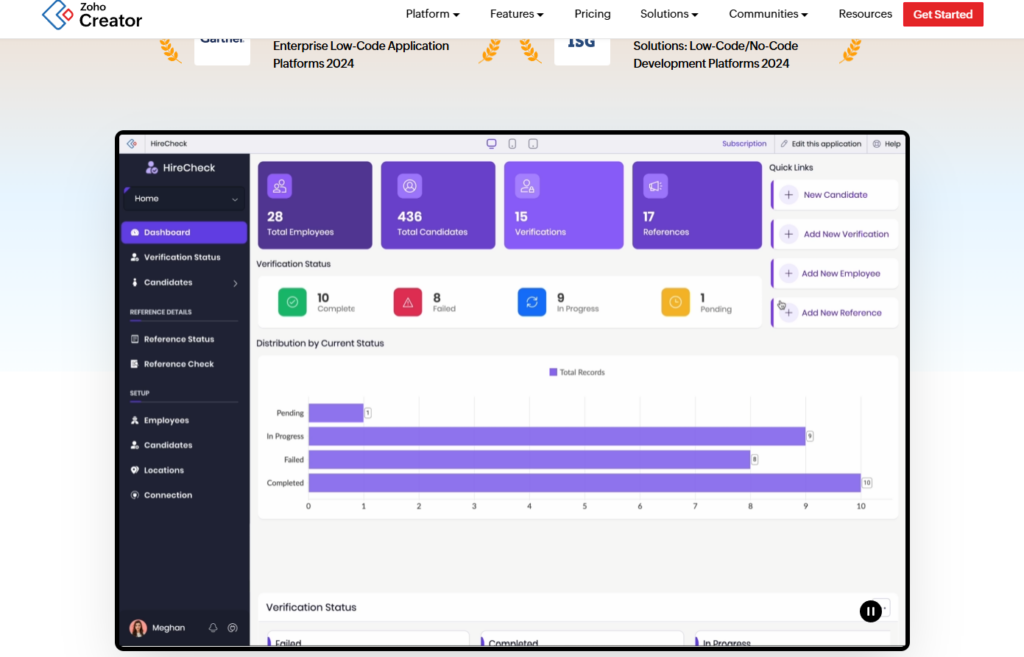Click the Completed bar in the chart
Viewport: 1024px width, 657px height.
584,483
